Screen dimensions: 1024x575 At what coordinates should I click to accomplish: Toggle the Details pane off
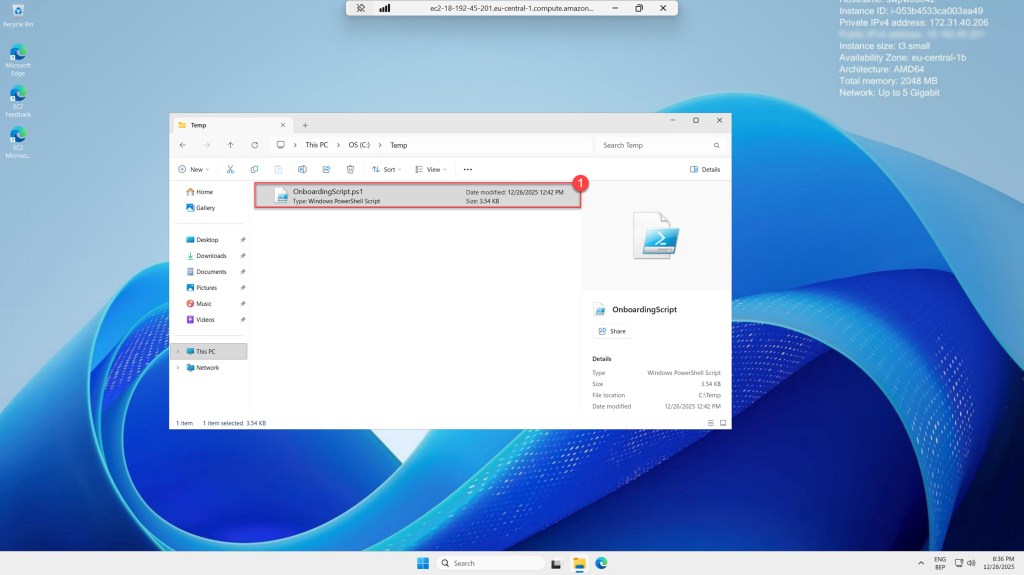pyautogui.click(x=705, y=170)
